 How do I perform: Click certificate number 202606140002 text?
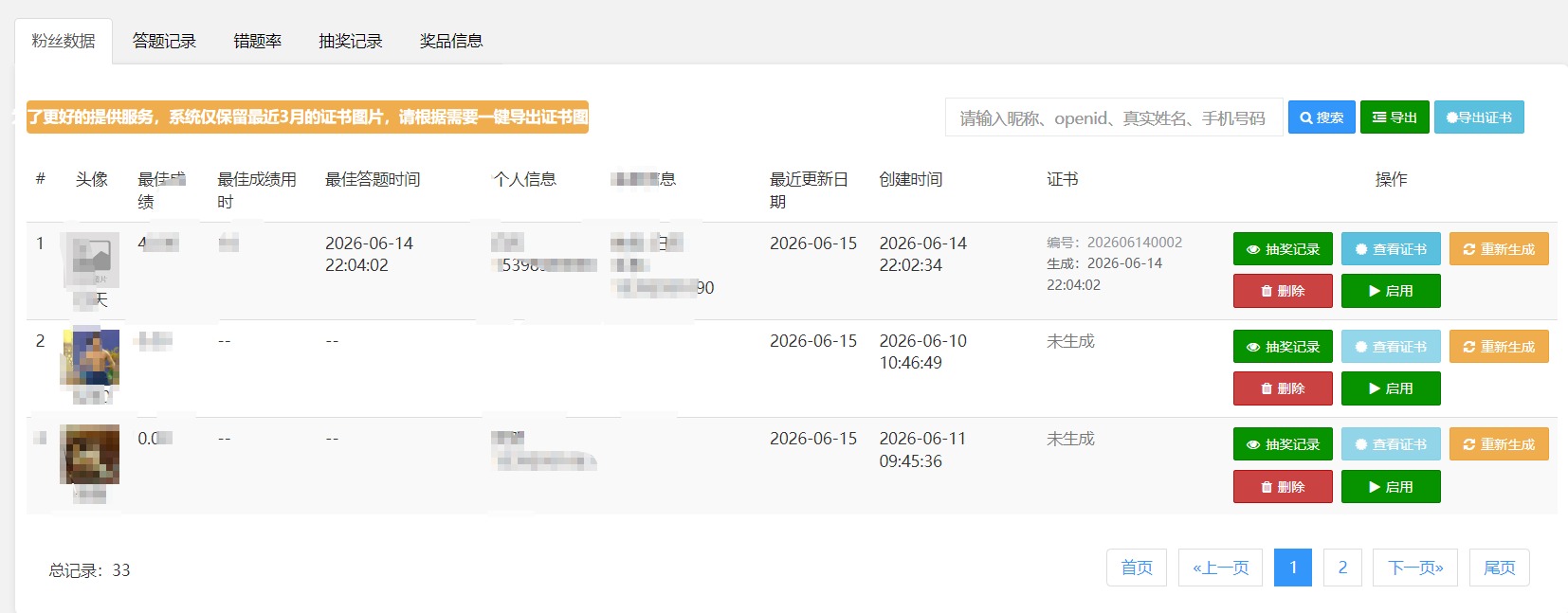pos(1135,243)
